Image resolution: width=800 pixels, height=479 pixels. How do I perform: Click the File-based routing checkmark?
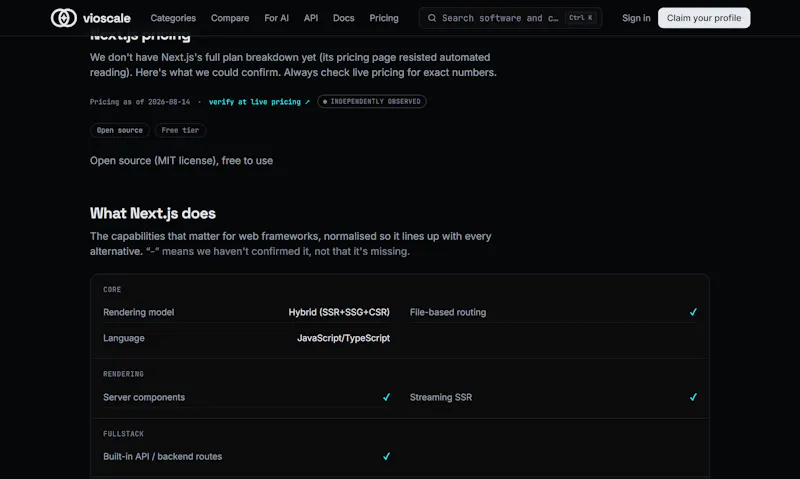(693, 312)
